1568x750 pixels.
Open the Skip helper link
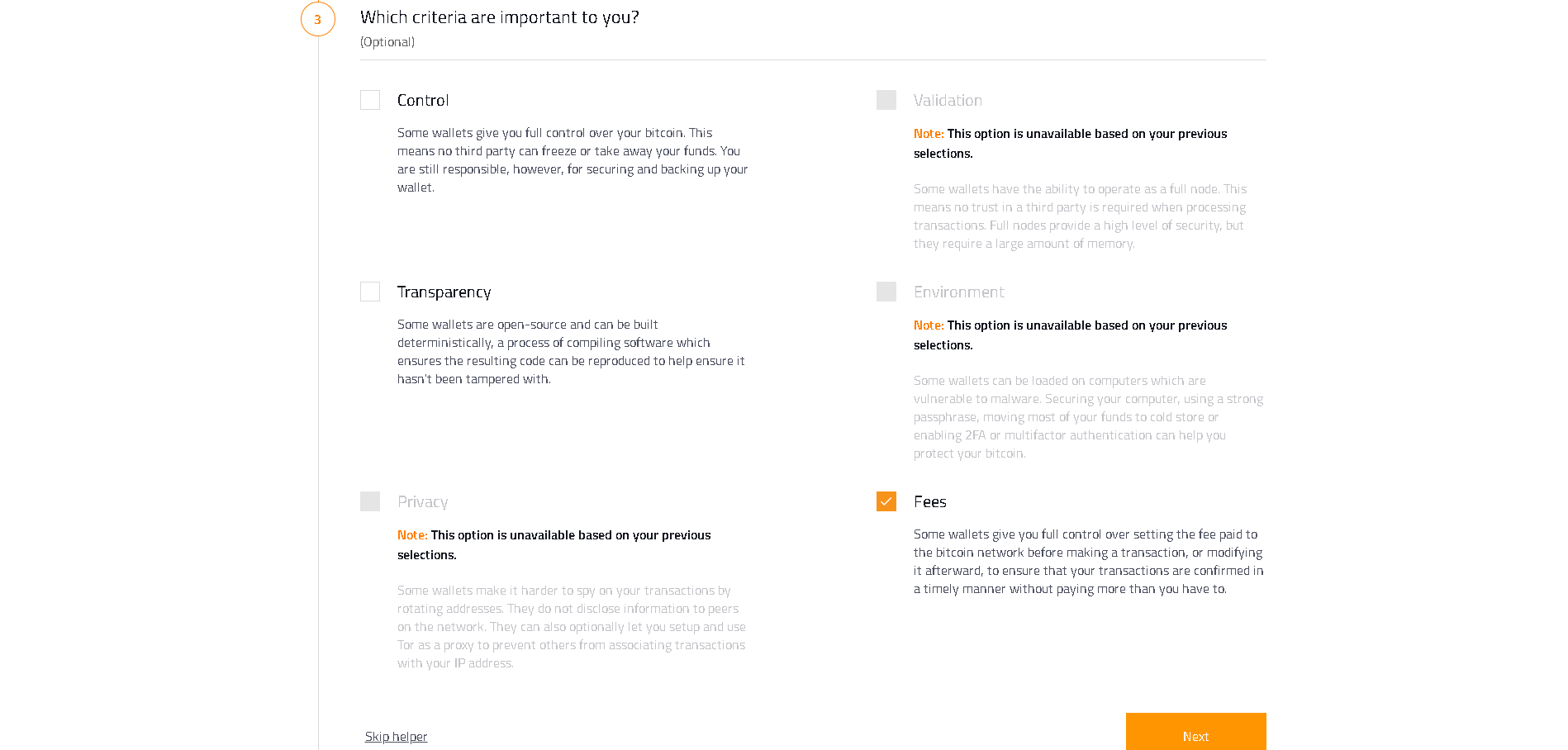(x=397, y=736)
